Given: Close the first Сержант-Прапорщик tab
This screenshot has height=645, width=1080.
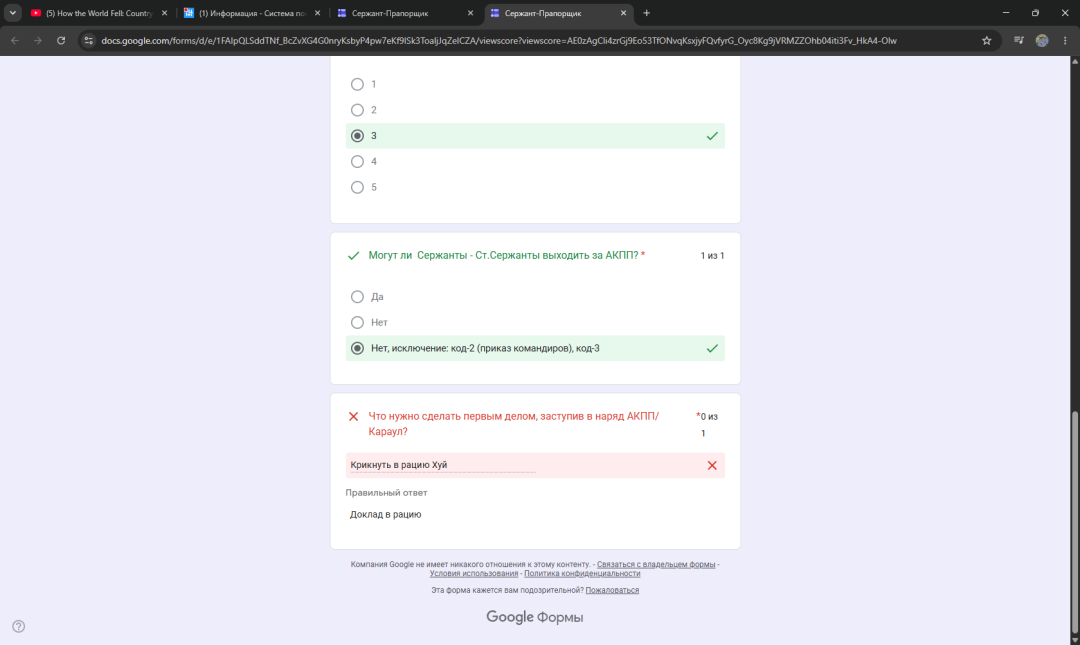Looking at the screenshot, I should coord(470,13).
